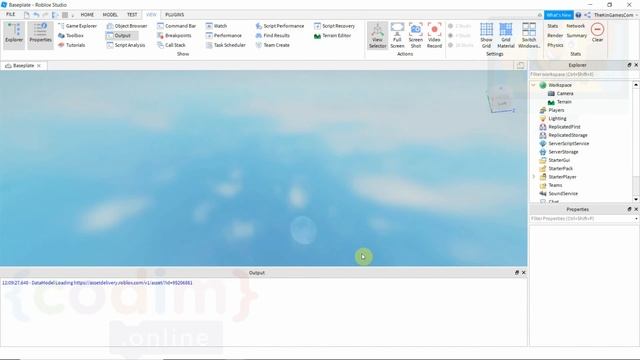
Task: Open the Task Scheduler window
Action: tap(226, 45)
